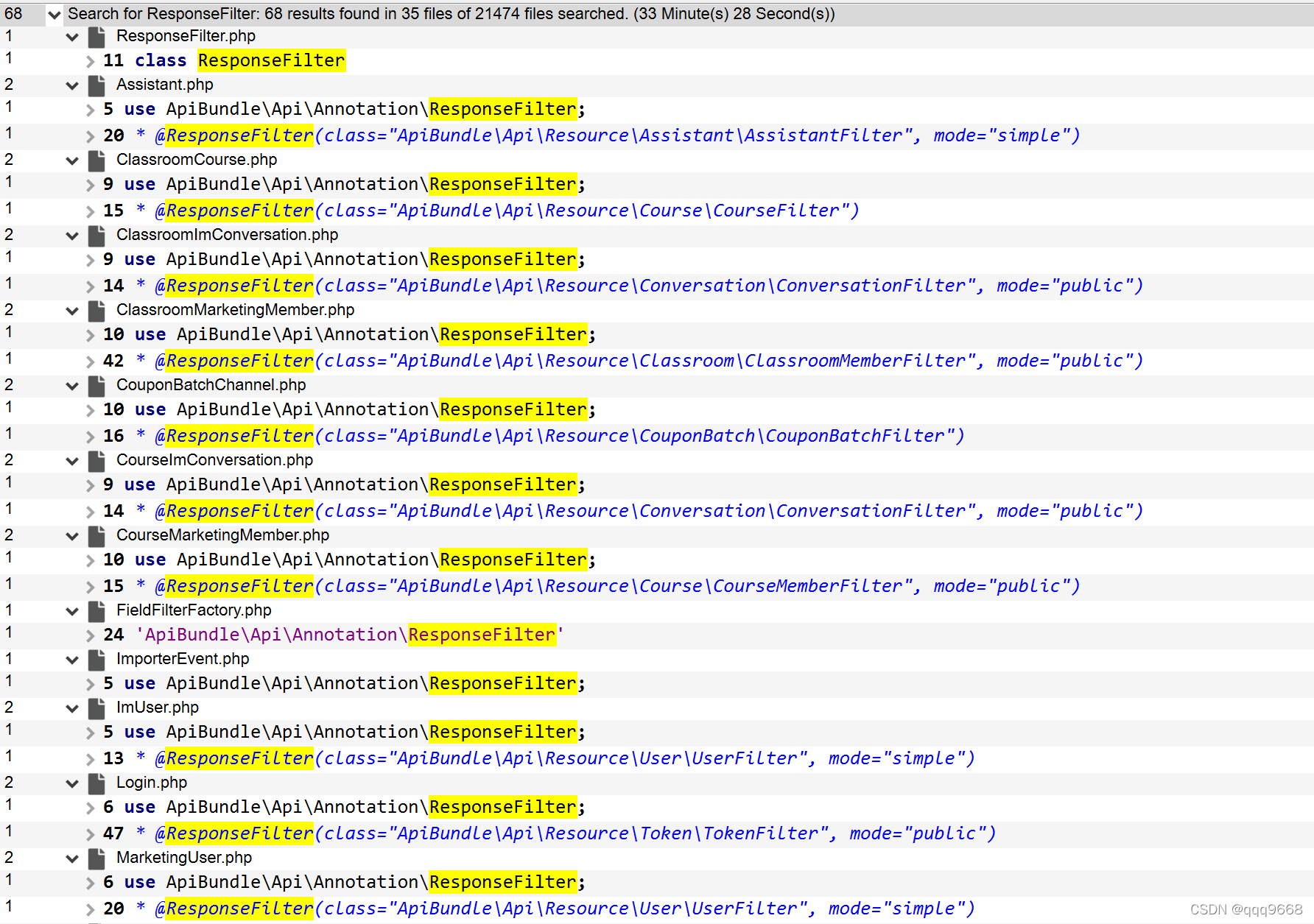Click the Assistant.php file icon
Screen dimensions: 1314x924
click(96, 85)
